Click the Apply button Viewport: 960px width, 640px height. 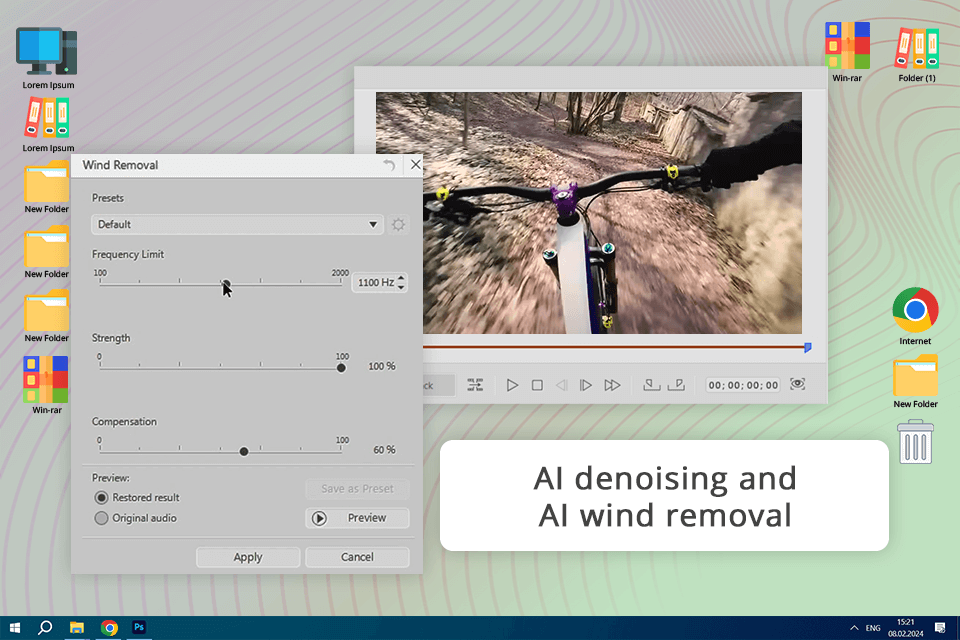pos(248,557)
